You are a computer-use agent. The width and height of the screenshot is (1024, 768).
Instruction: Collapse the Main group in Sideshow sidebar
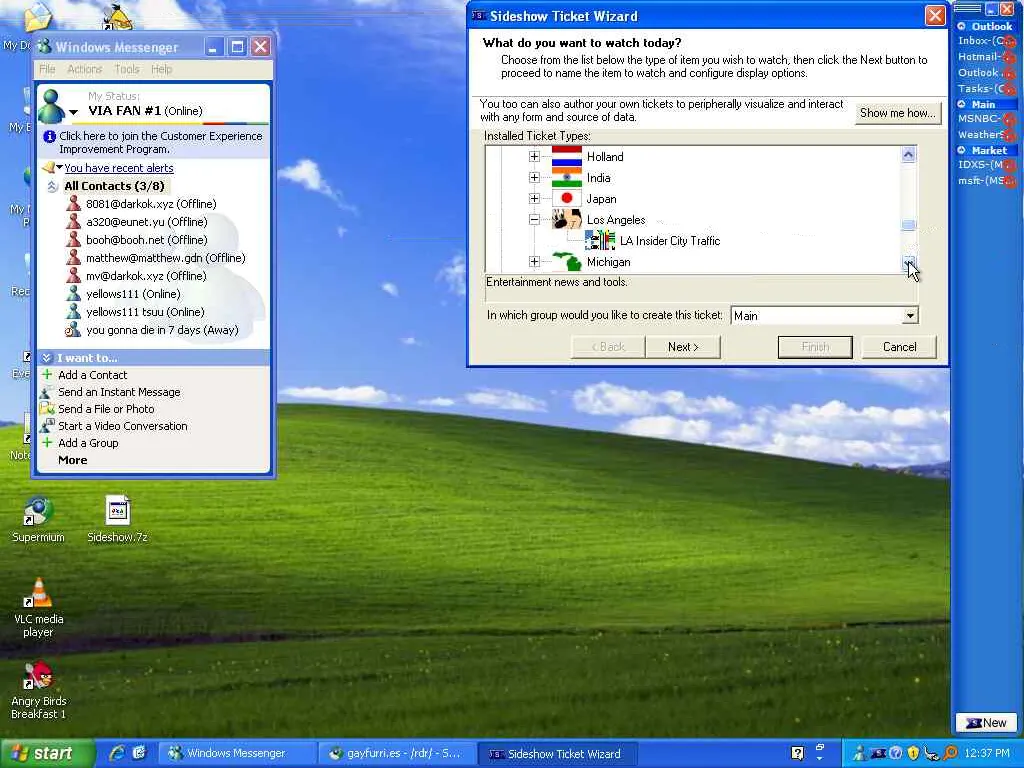962,104
